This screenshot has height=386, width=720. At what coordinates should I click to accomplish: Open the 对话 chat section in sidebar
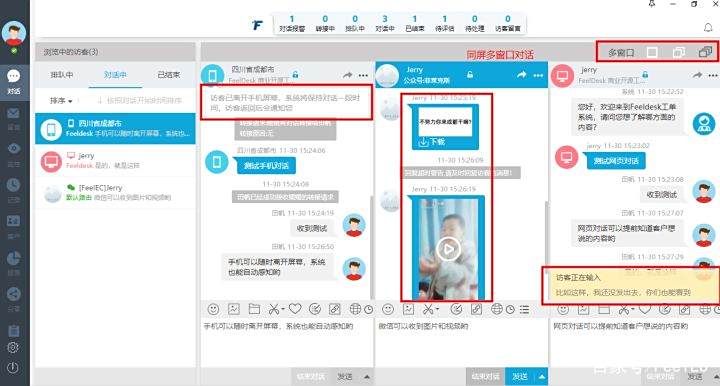point(14,82)
